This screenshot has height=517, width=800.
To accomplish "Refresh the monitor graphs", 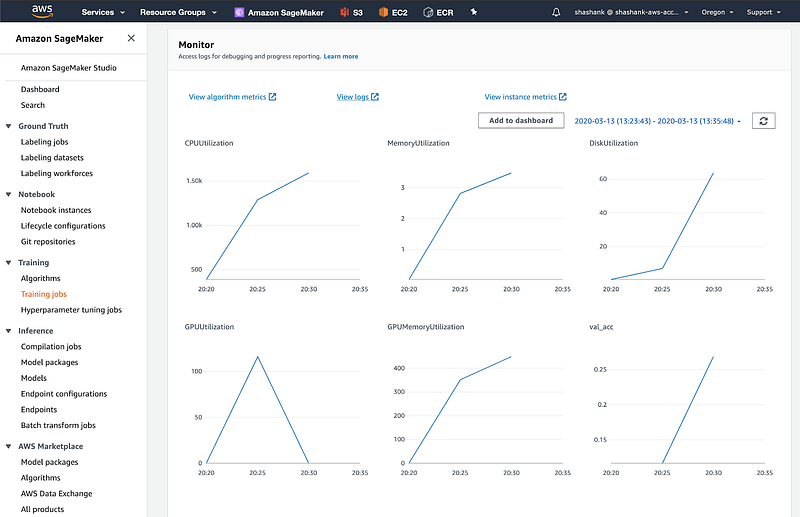I will [x=763, y=120].
